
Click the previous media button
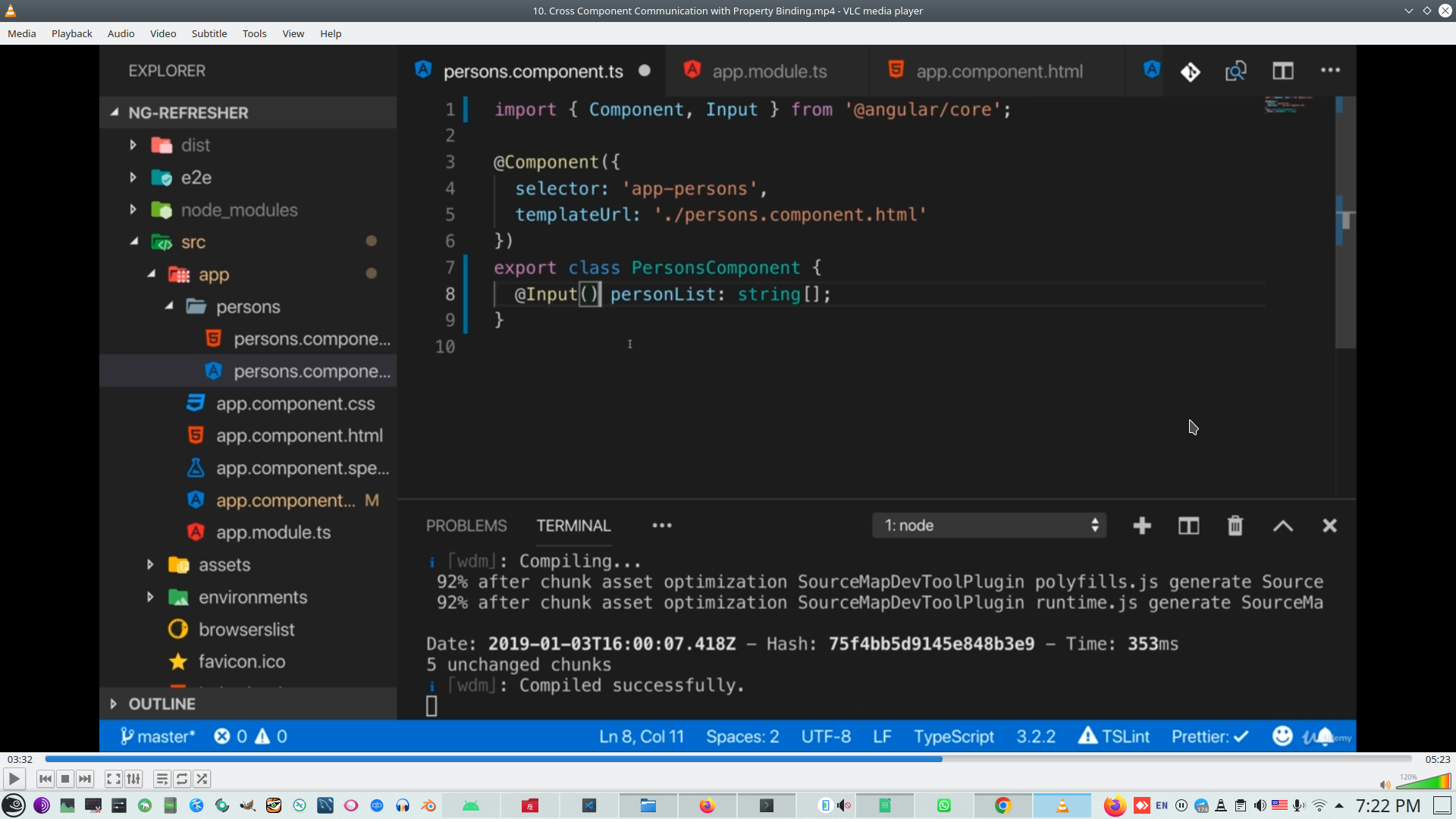(x=45, y=779)
